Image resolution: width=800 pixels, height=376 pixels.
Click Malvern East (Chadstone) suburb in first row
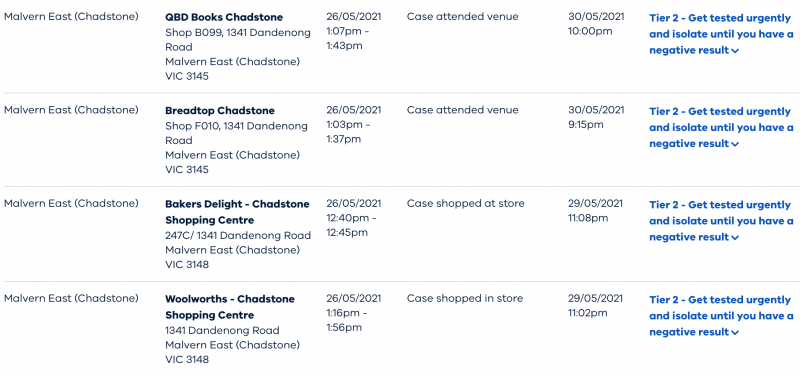tap(71, 17)
